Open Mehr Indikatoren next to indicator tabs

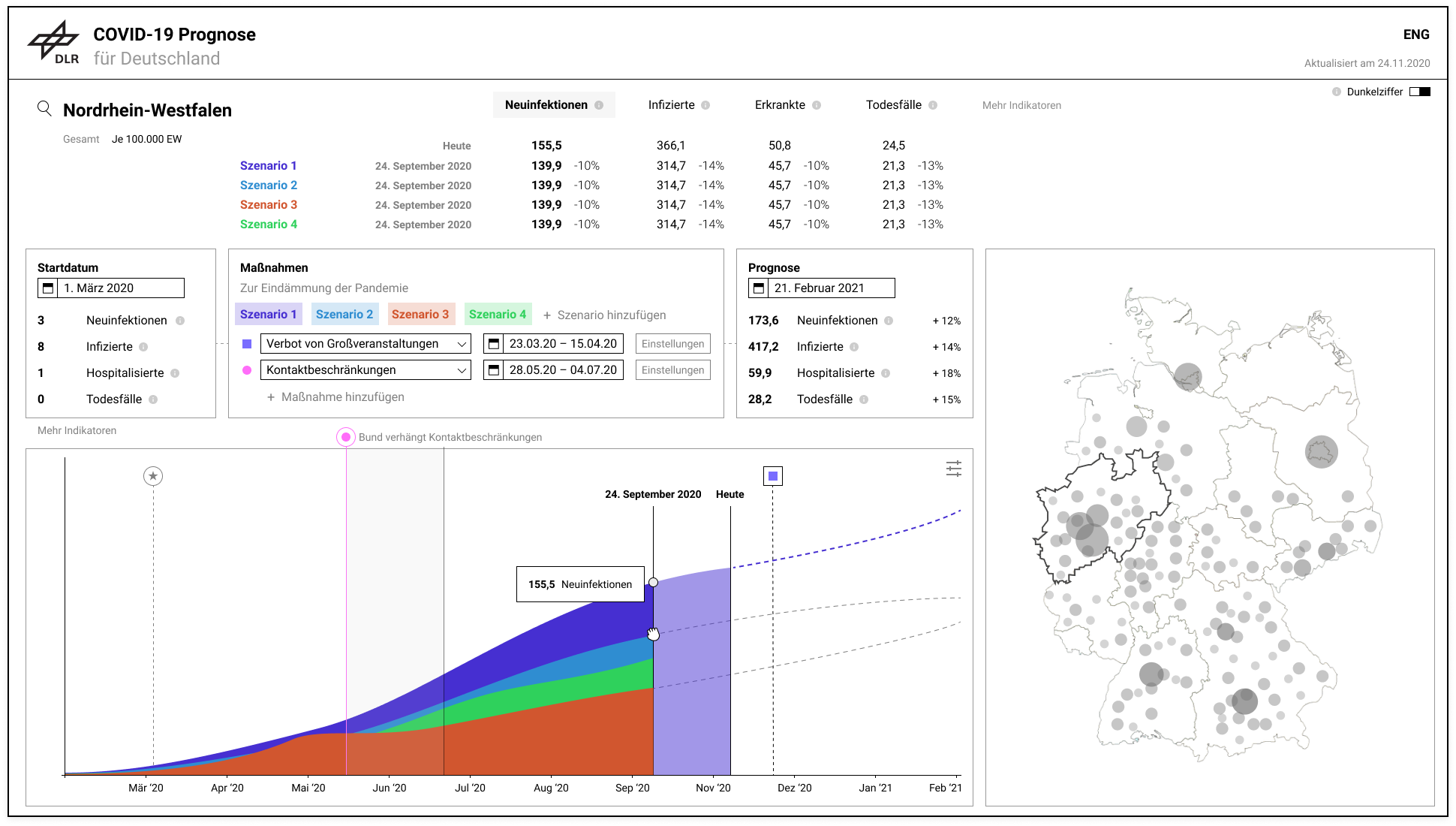pos(1021,105)
